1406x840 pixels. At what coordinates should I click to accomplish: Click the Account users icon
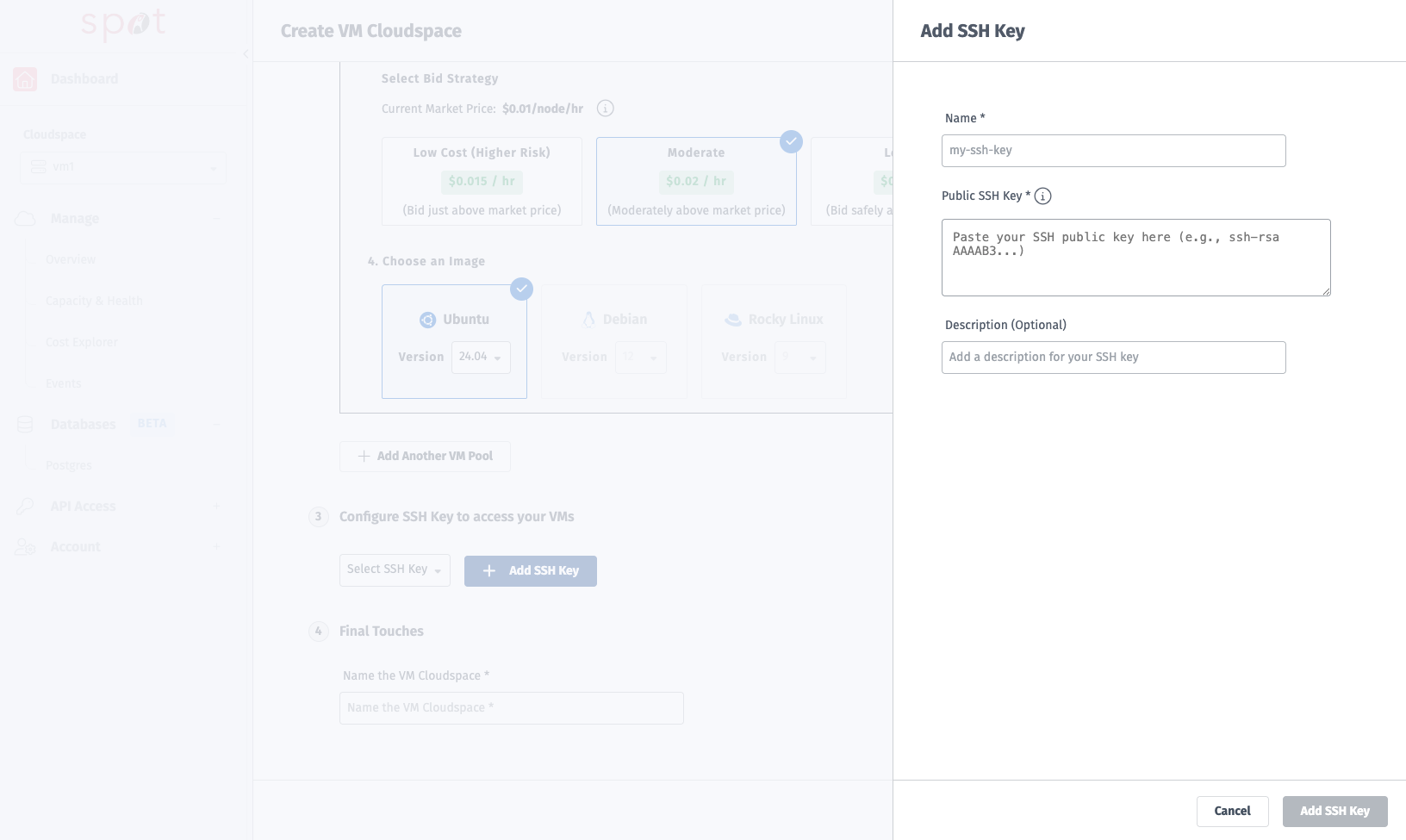pos(25,547)
